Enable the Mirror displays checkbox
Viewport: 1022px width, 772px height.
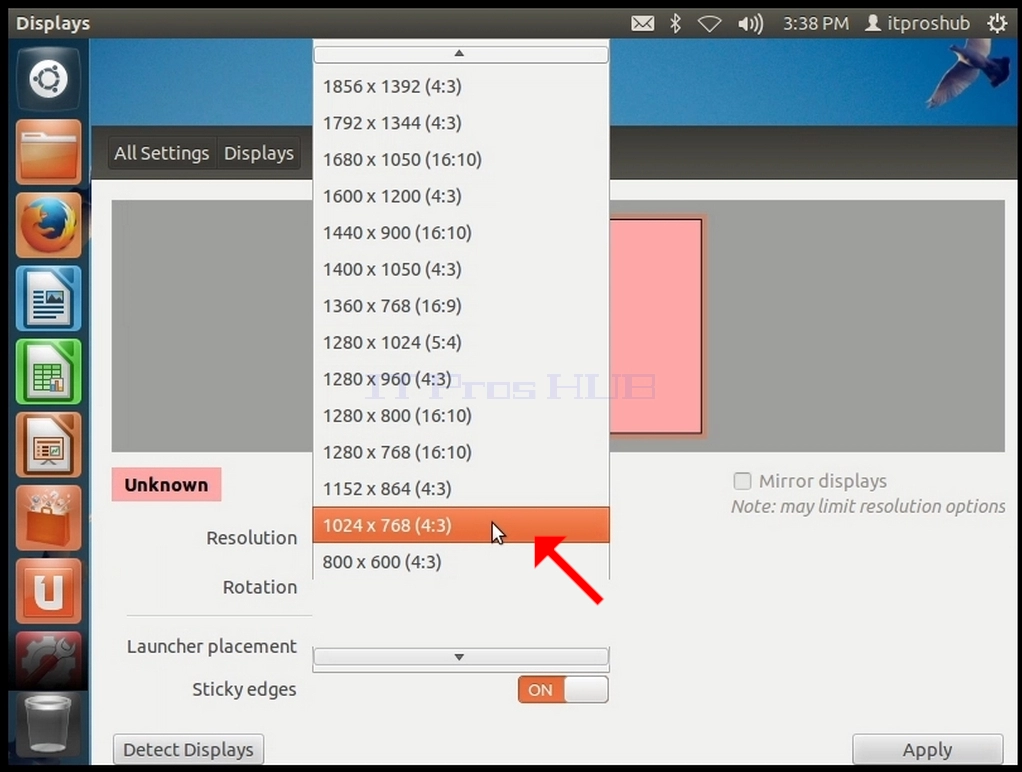click(x=742, y=481)
